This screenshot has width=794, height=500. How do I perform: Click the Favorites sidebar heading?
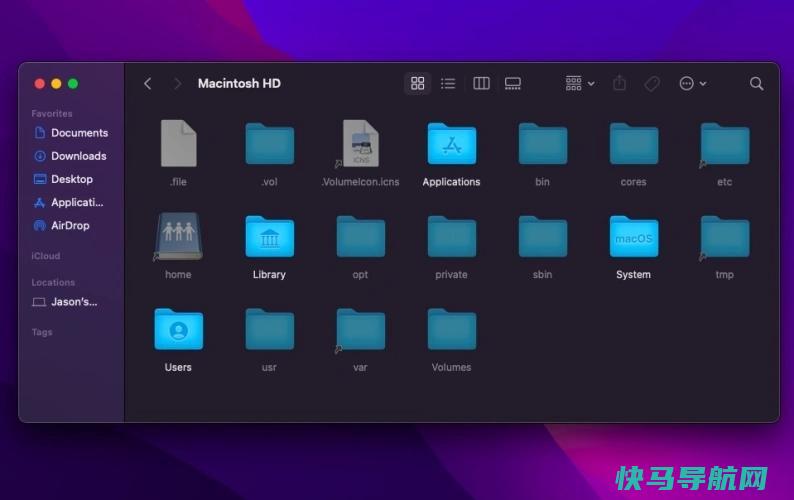coord(52,113)
